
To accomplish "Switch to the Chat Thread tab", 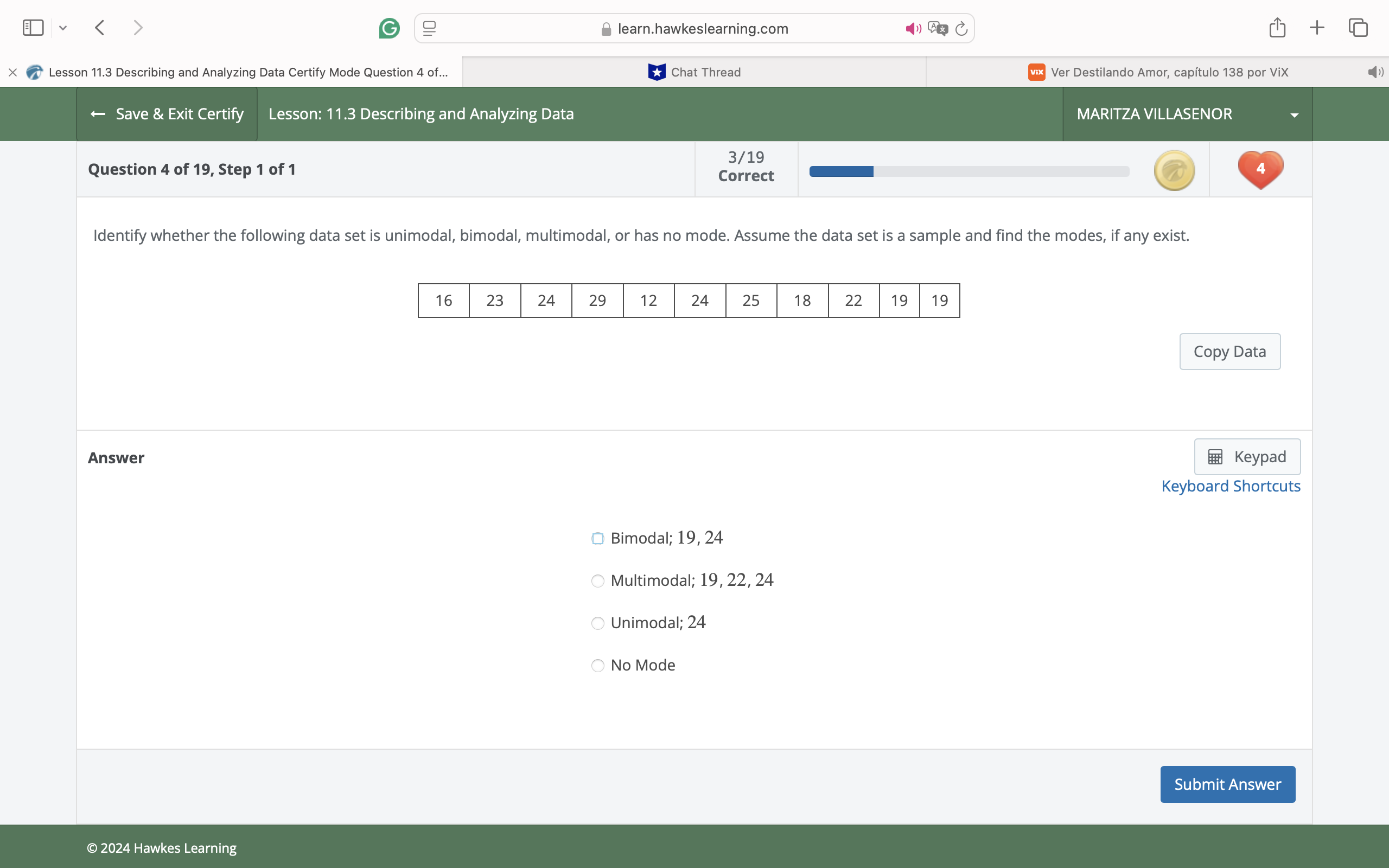I will pyautogui.click(x=694, y=72).
